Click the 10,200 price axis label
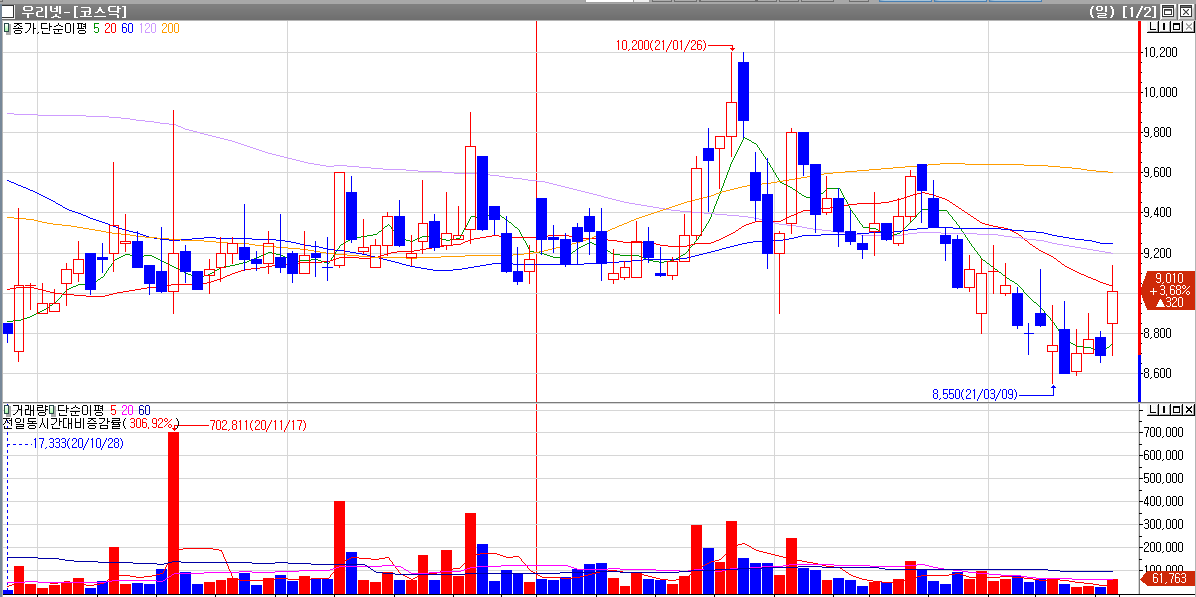Image resolution: width=1196 pixels, height=597 pixels. coord(1159,53)
